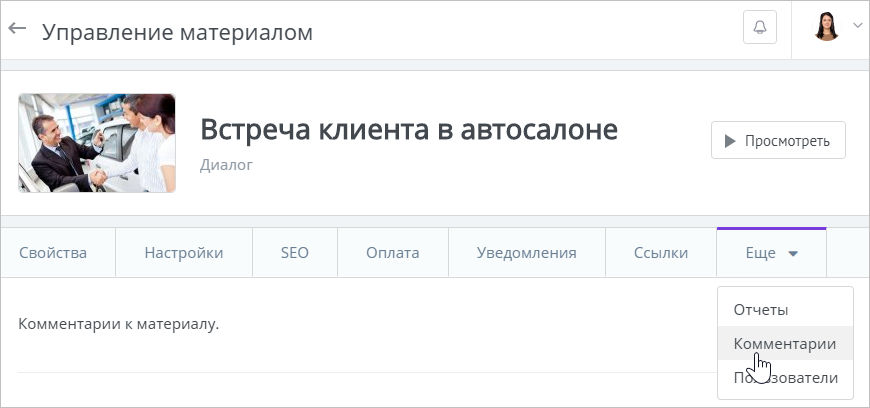
Task: Open the SEO tab
Action: coord(295,253)
